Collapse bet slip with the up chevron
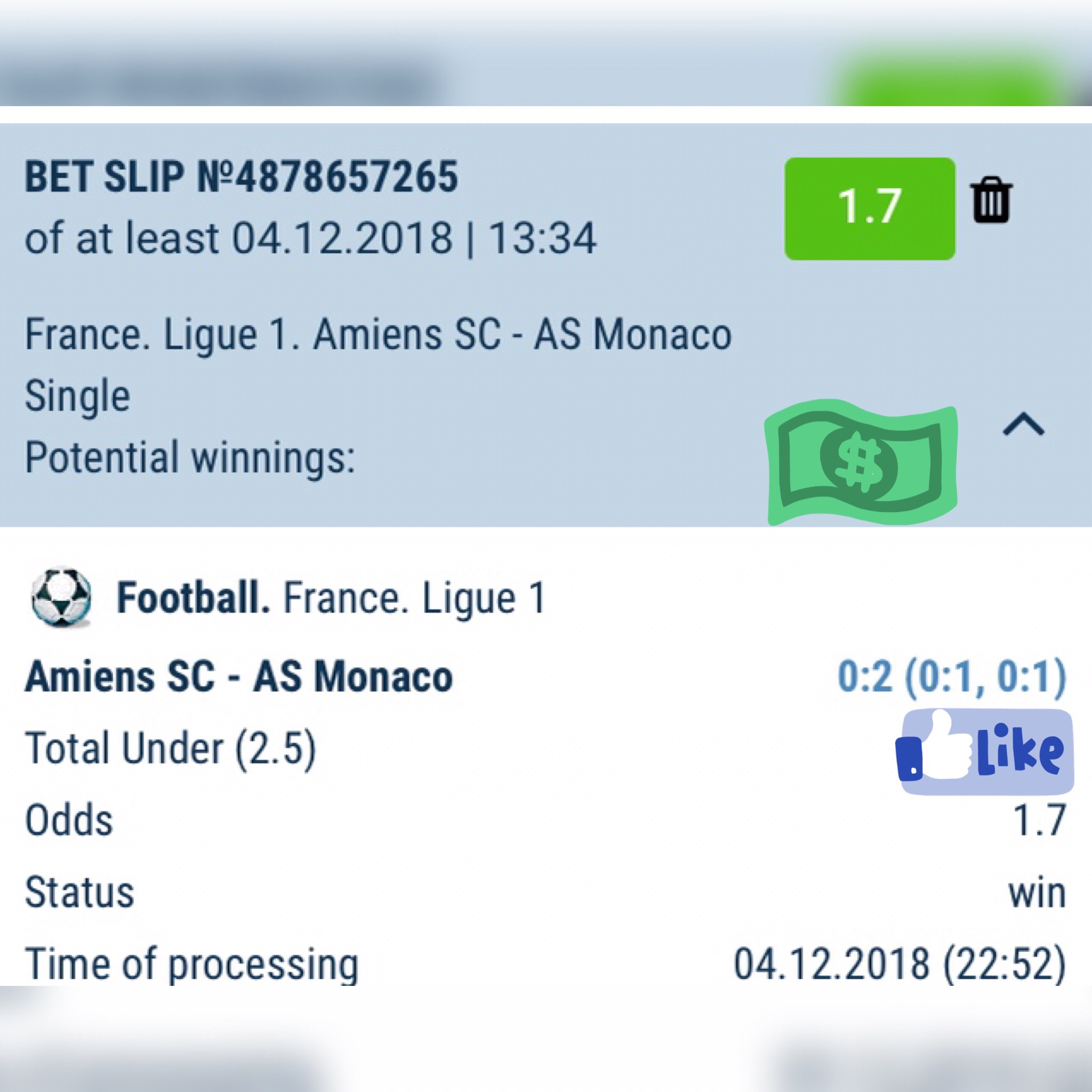Screen dimensions: 1092x1092 [x=1024, y=425]
